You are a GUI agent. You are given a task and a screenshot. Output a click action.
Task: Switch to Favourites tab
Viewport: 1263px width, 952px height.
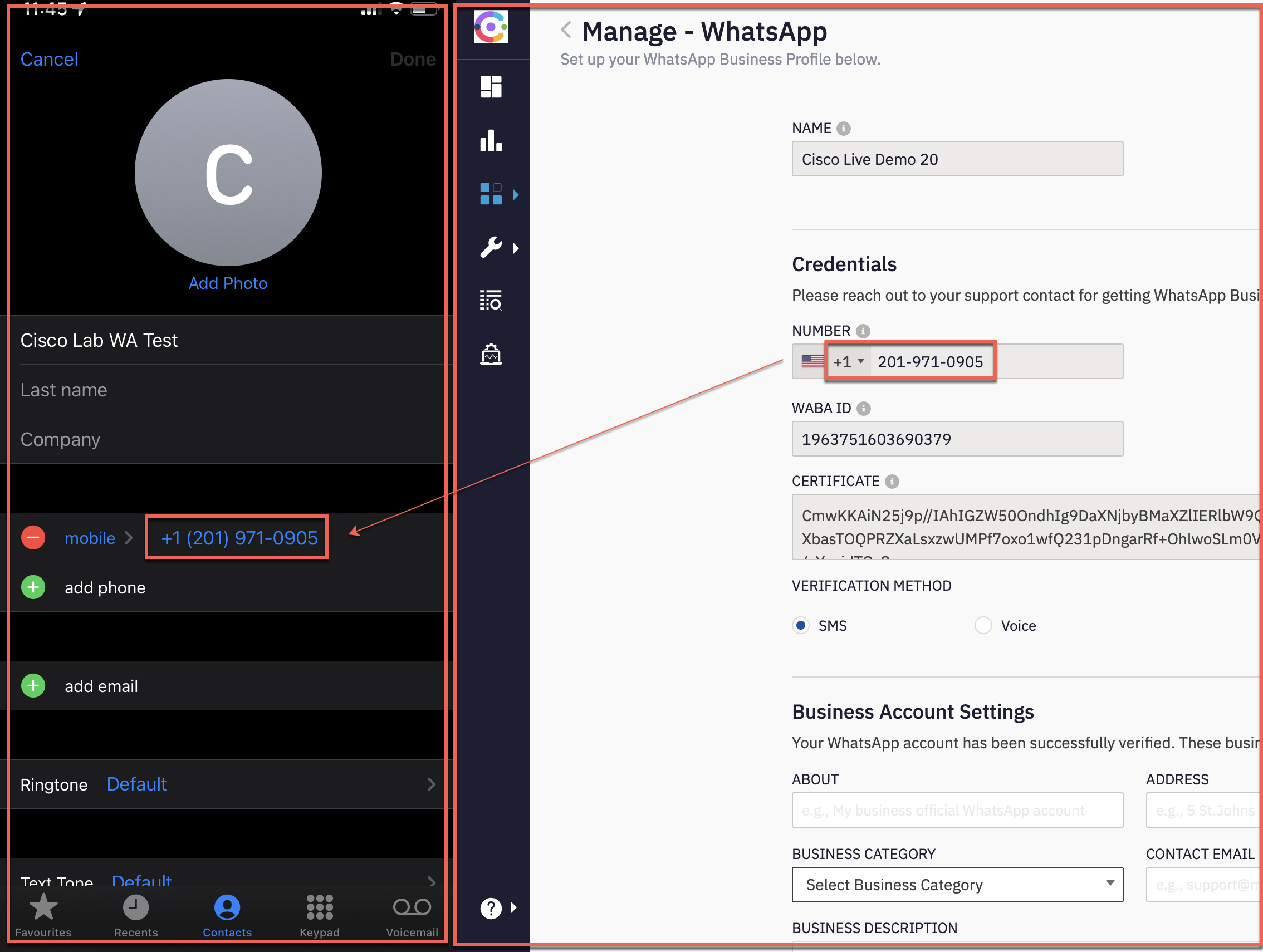pos(43,915)
